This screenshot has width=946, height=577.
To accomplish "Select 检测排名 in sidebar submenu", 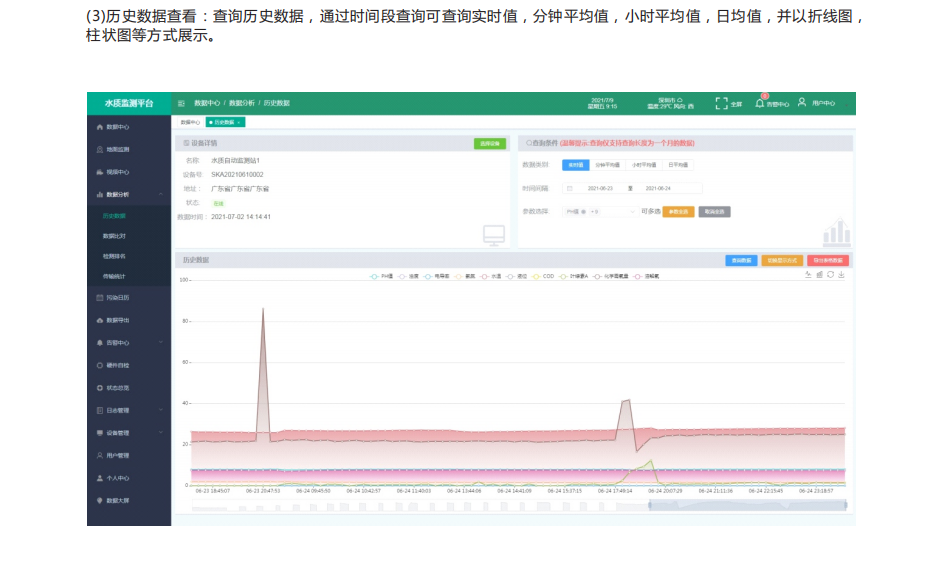I will (114, 257).
